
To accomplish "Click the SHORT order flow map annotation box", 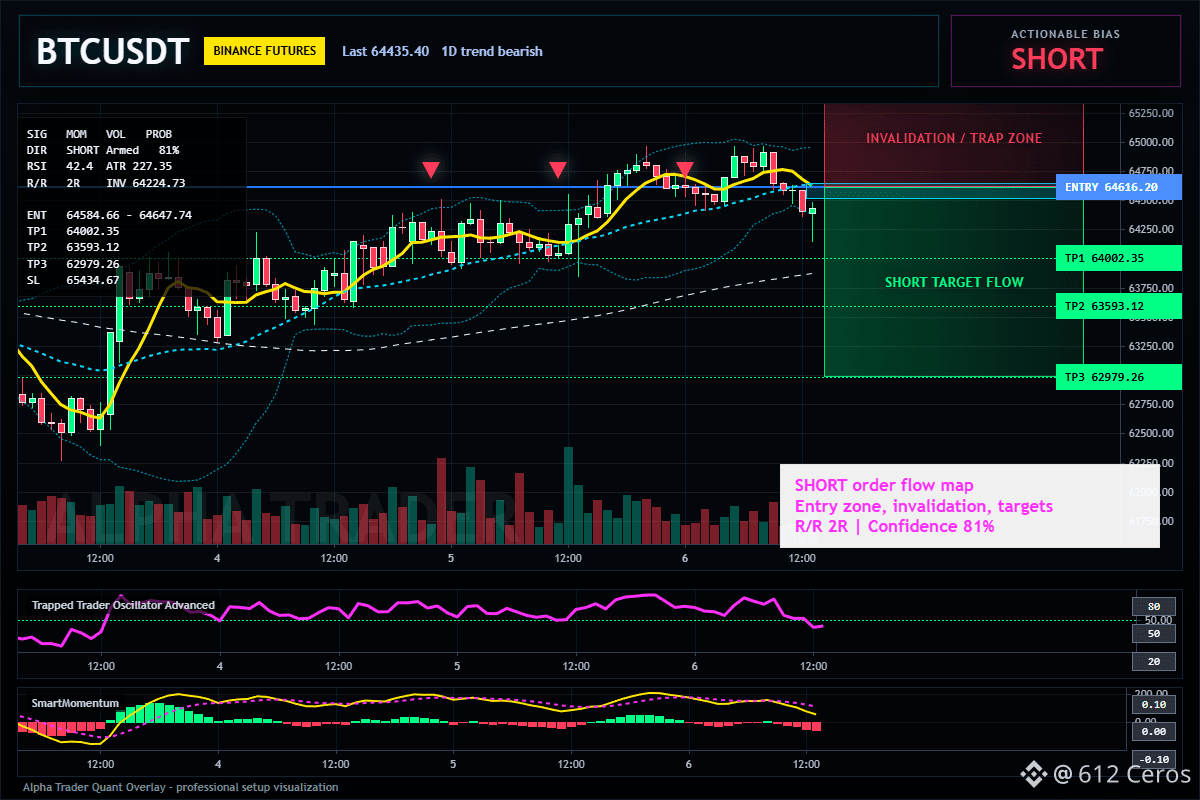I will pos(969,506).
